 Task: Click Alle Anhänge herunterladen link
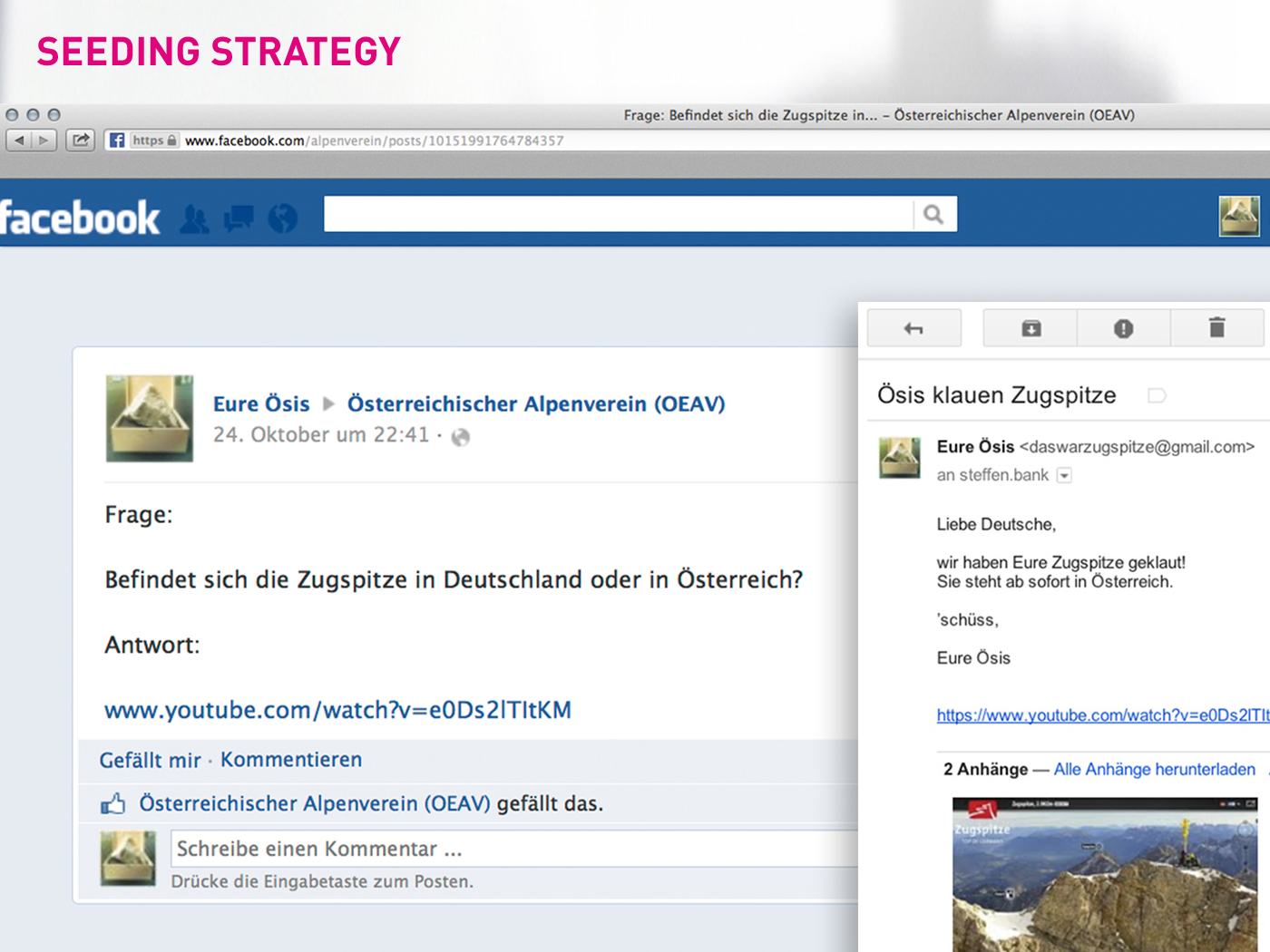tap(1154, 770)
